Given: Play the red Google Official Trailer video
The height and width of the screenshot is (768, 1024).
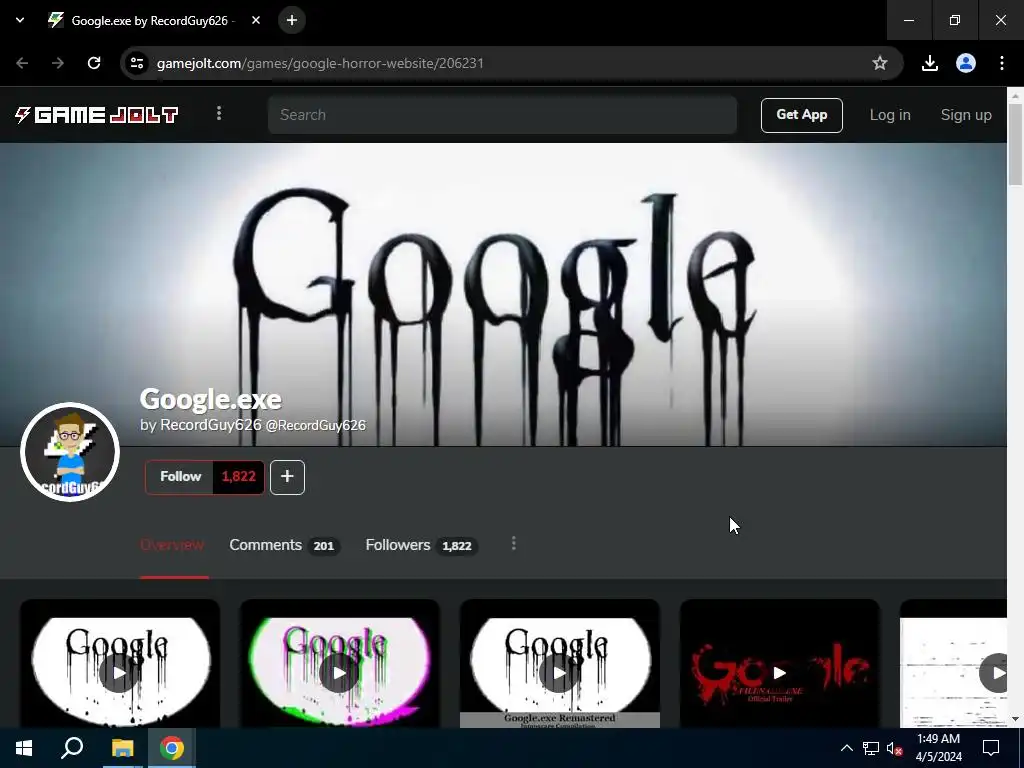Looking at the screenshot, I should pyautogui.click(x=779, y=672).
